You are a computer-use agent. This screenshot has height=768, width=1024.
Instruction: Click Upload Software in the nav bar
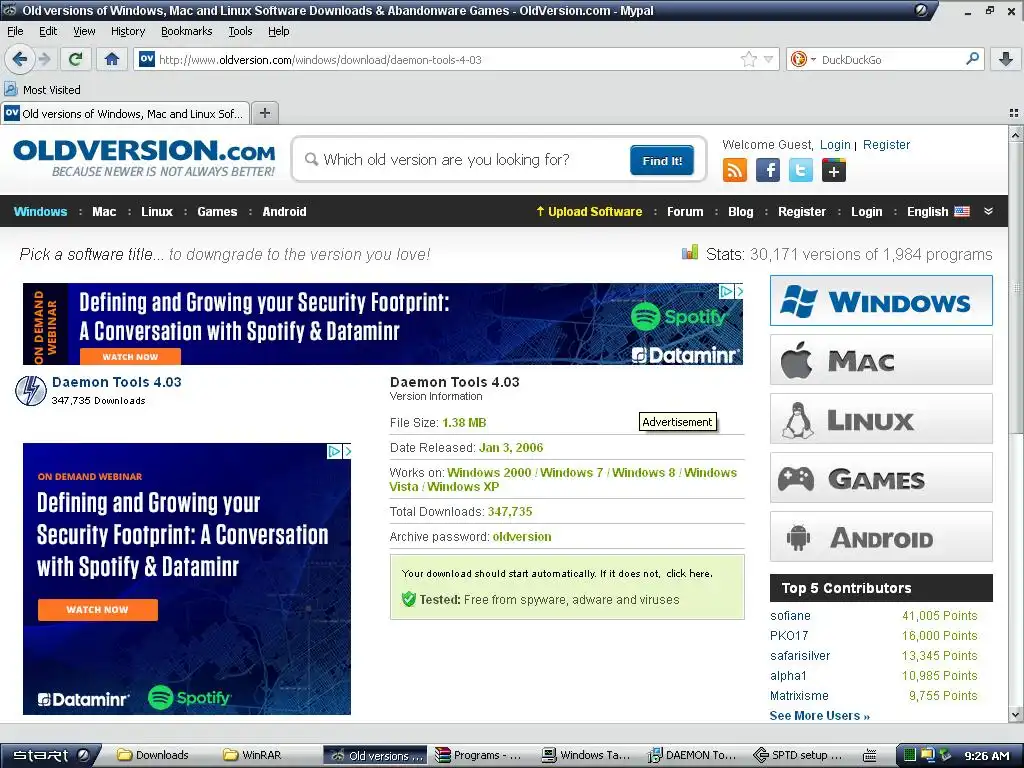pyautogui.click(x=589, y=211)
